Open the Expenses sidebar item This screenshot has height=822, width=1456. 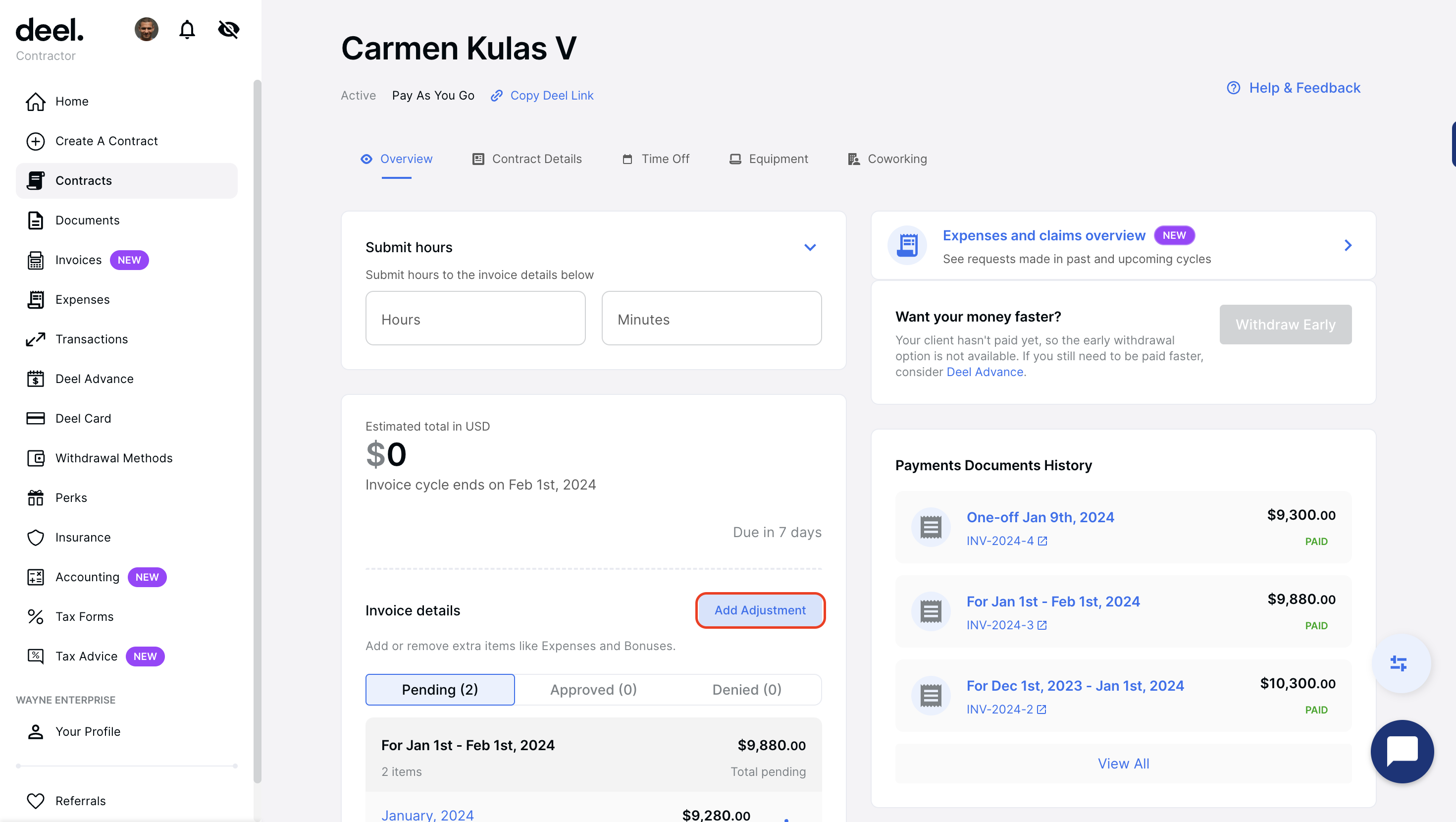[83, 299]
